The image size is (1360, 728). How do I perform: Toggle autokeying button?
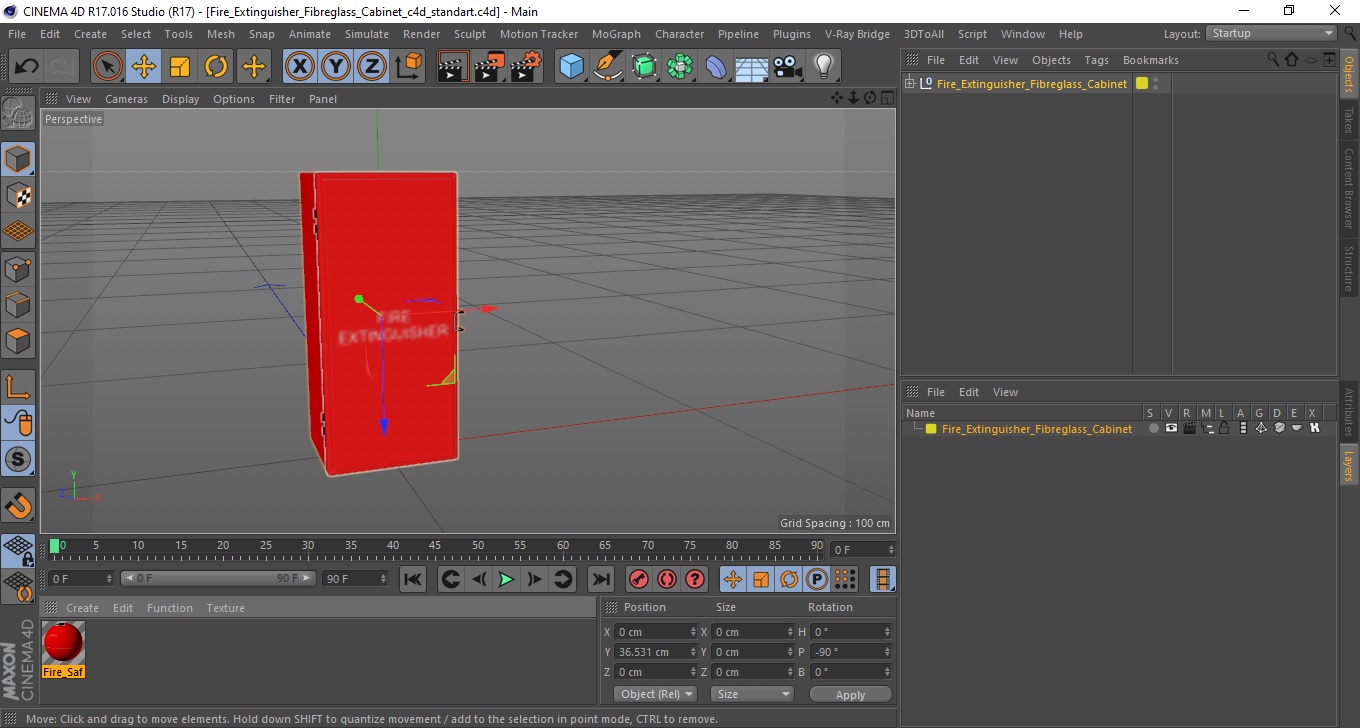pyautogui.click(x=666, y=579)
